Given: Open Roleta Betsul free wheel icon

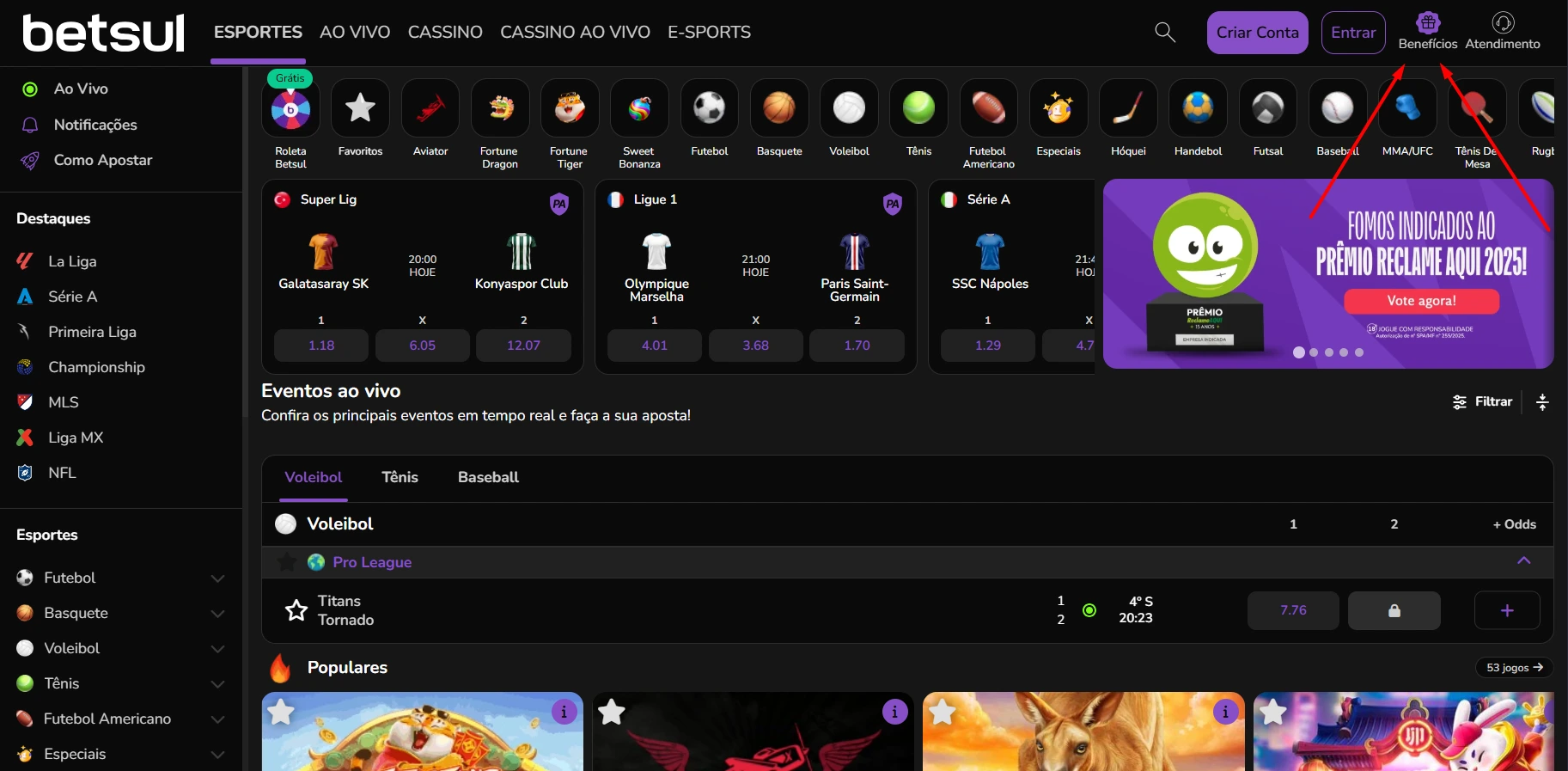Looking at the screenshot, I should coord(290,109).
